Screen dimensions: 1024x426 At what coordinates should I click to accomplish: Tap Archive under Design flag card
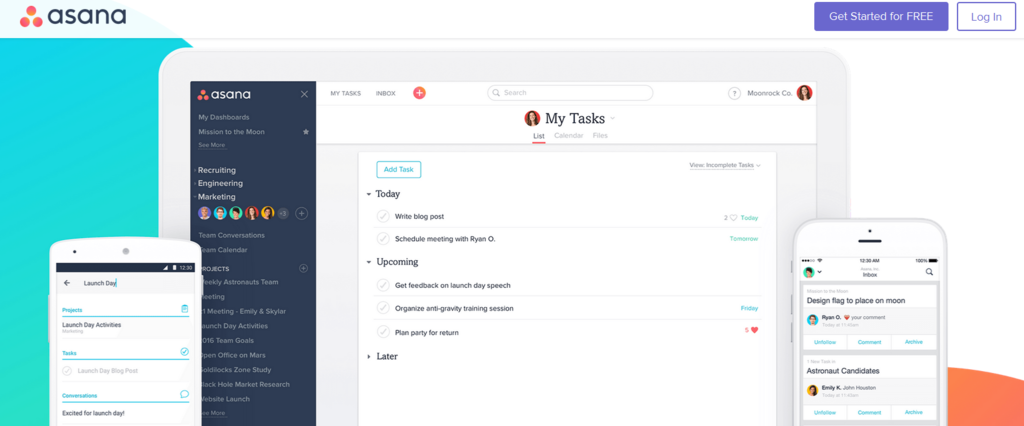(x=914, y=342)
